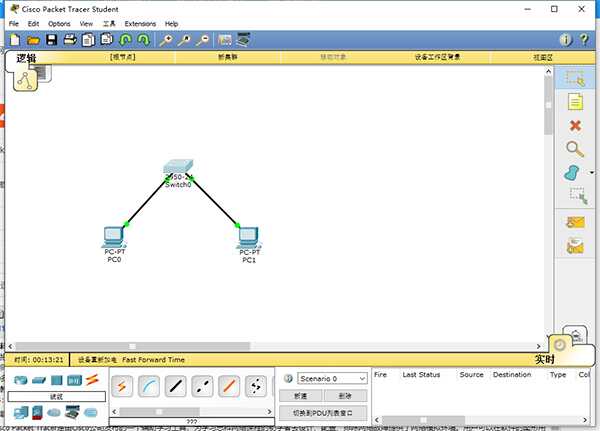The height and width of the screenshot is (431, 600).
Task: Expand the drawing shape tool arrow
Action: click(590, 173)
